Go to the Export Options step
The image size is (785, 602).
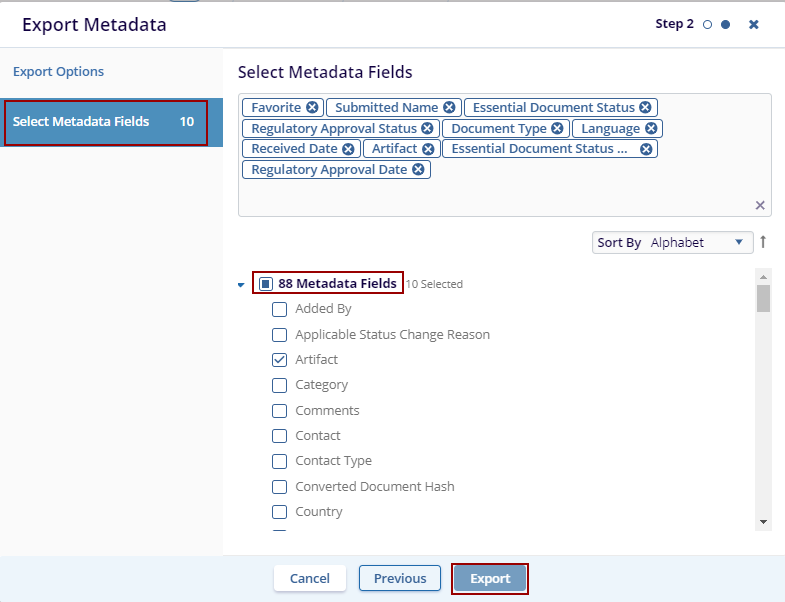[58, 72]
